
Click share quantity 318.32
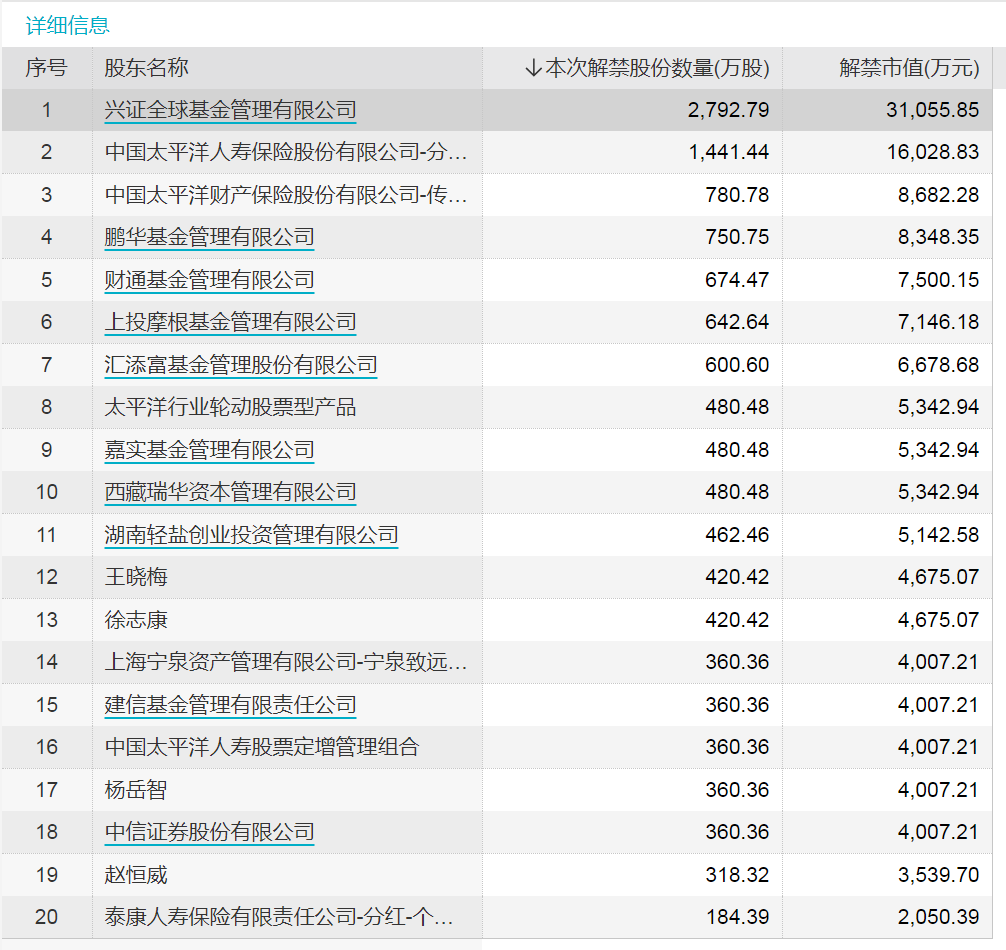click(737, 874)
